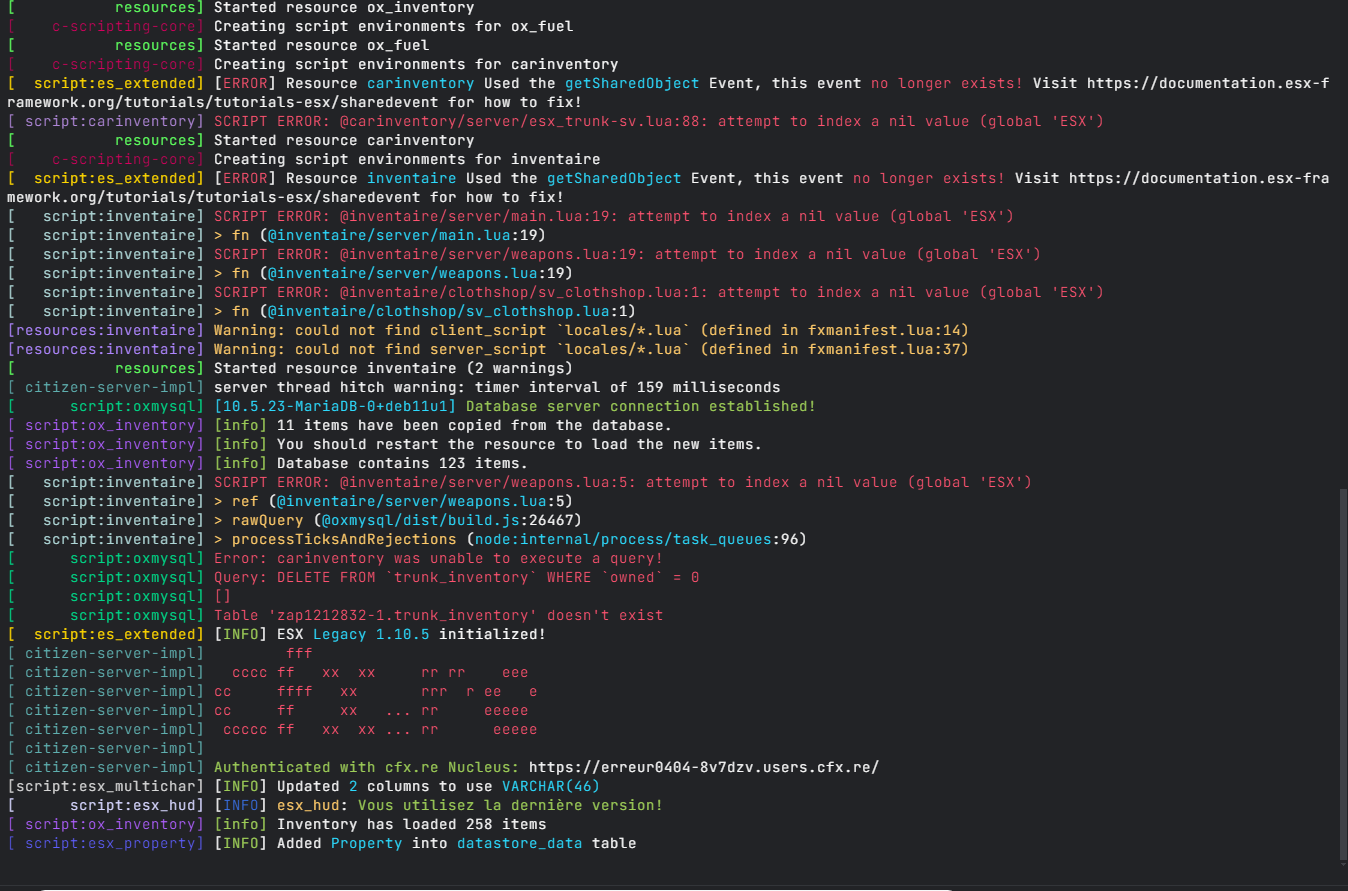Click 'Database server connection established!' message
The height and width of the screenshot is (891, 1348).
tap(640, 406)
